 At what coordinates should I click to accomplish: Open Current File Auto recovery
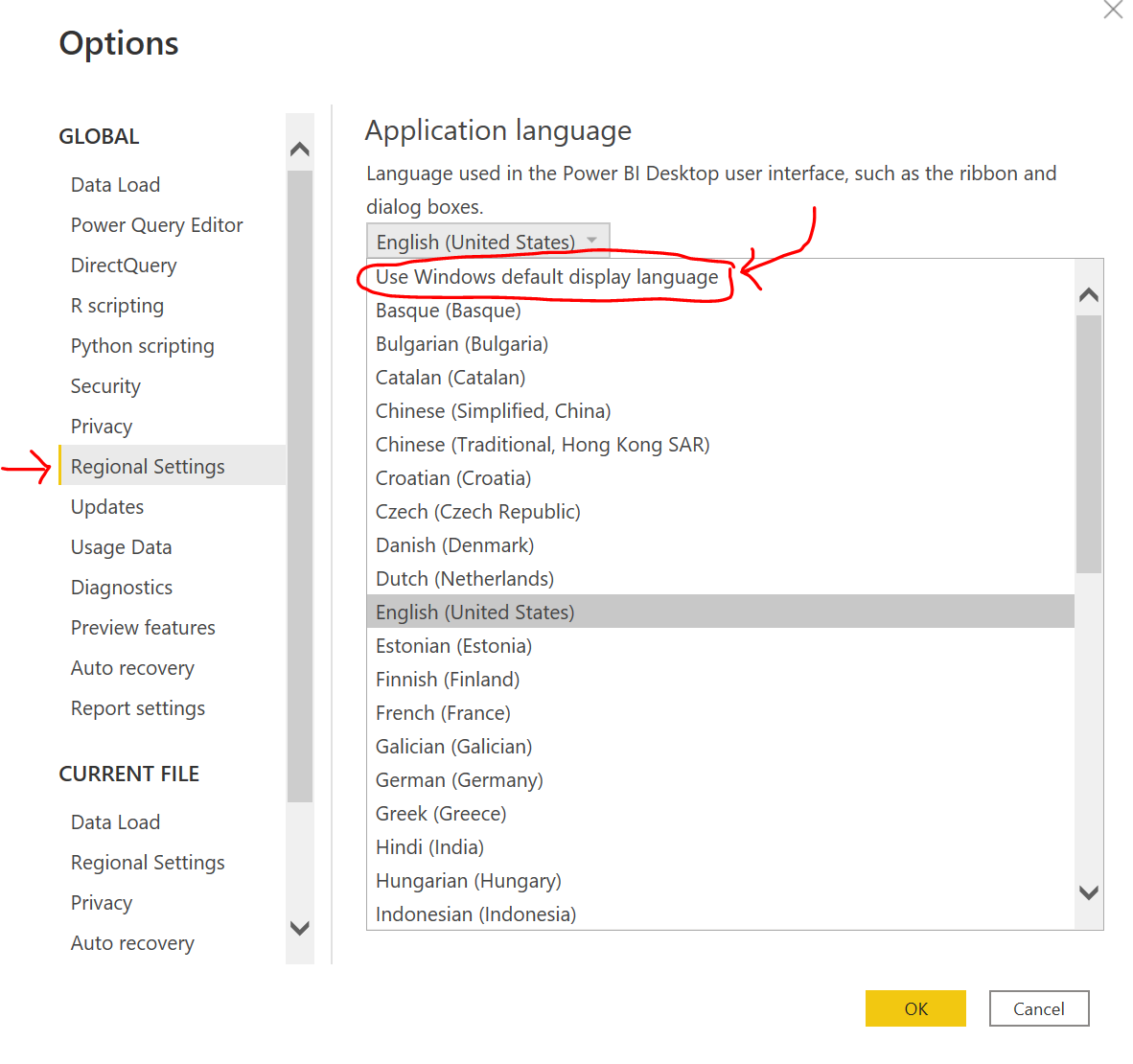(x=132, y=943)
